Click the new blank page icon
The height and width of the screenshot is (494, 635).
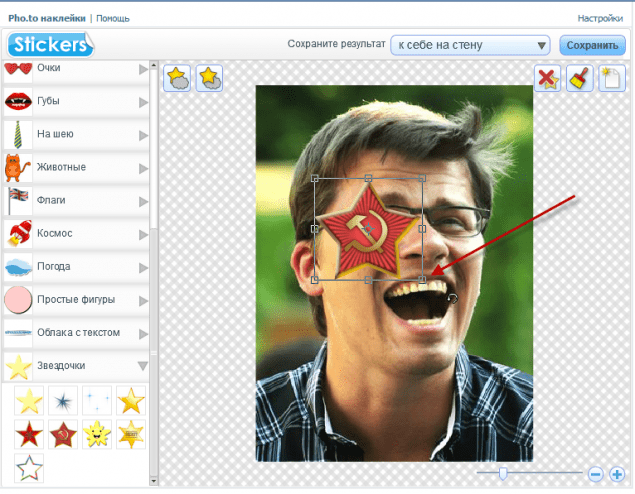coord(611,79)
